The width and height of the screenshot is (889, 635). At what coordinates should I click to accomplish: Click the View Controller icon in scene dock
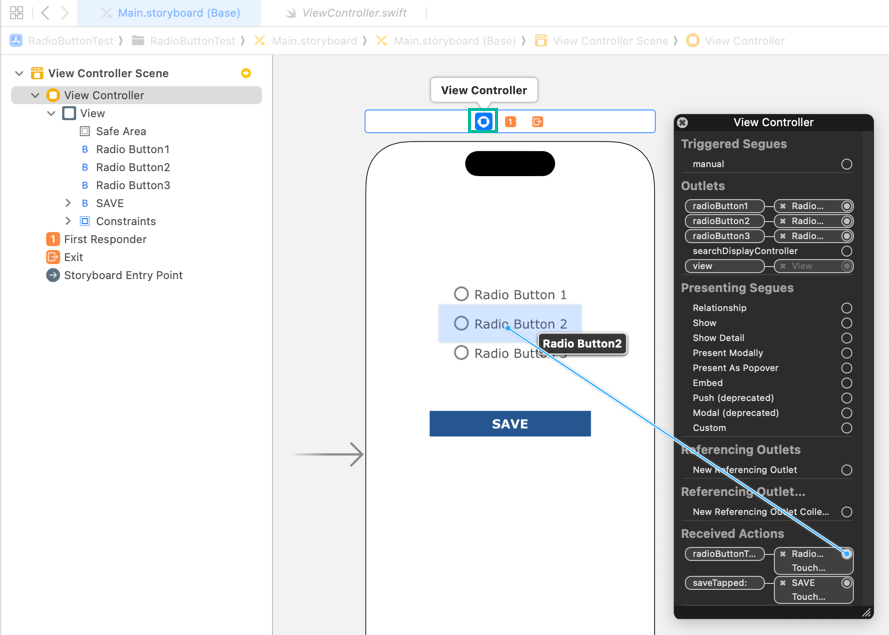(483, 121)
